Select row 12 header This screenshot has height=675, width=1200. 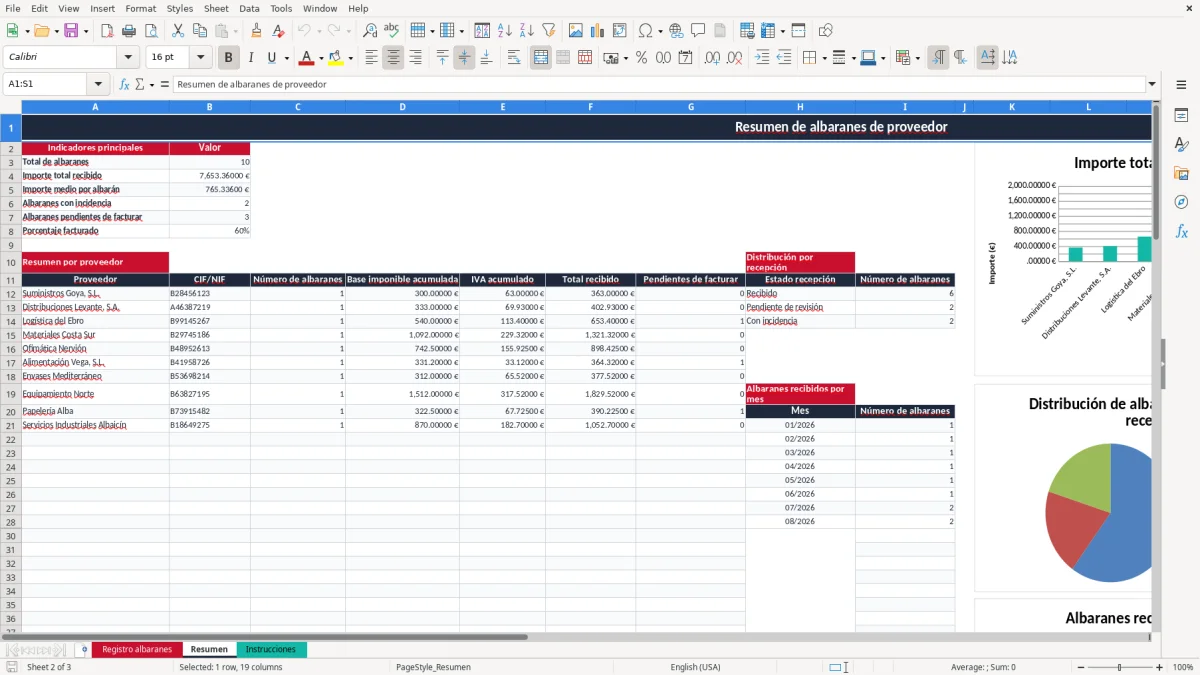[x=10, y=294]
